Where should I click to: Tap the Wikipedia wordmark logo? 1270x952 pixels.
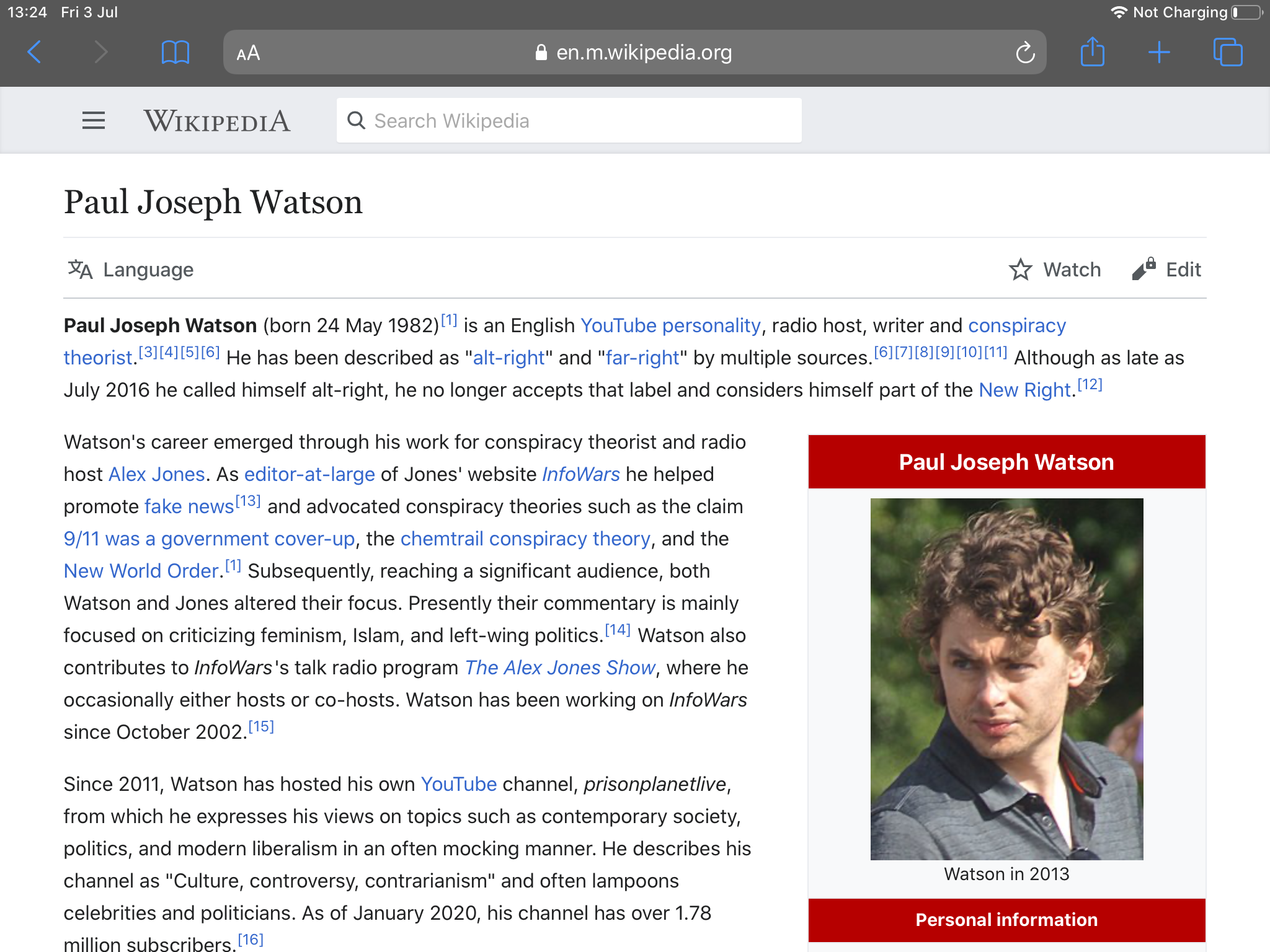point(217,121)
